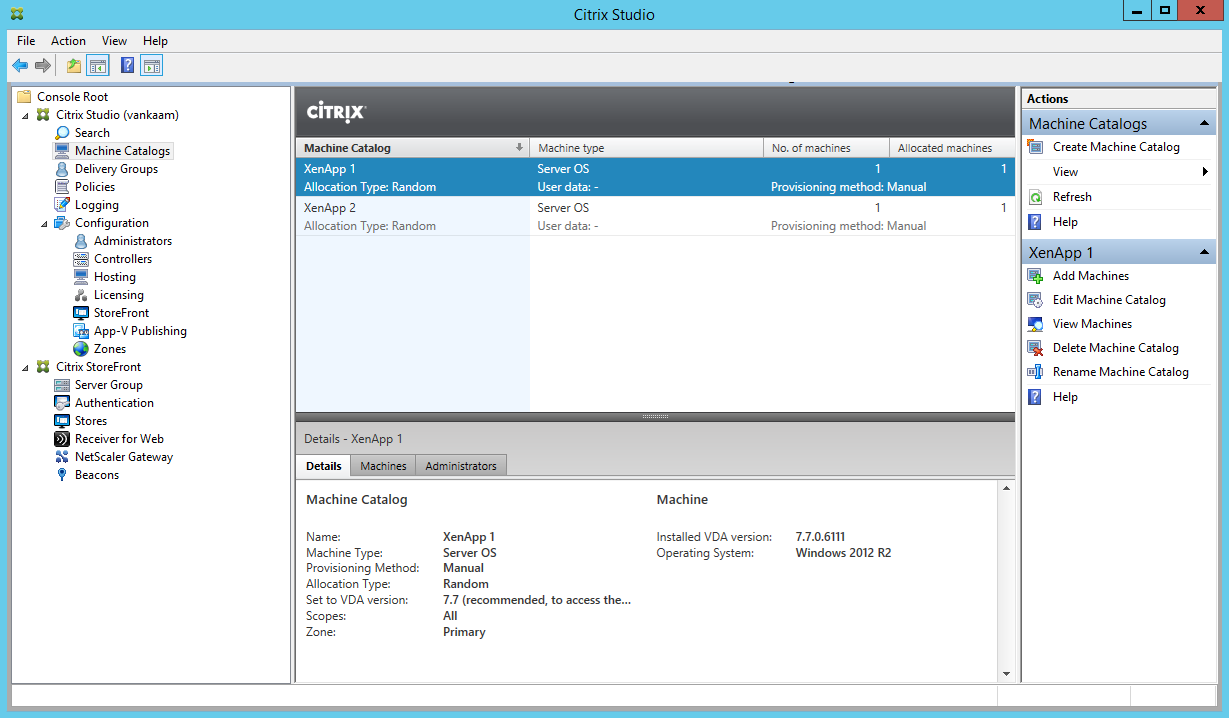Collapse the Citrix Studio (vankaam) tree node
Viewport: 1229px width, 718px height.
(26, 115)
